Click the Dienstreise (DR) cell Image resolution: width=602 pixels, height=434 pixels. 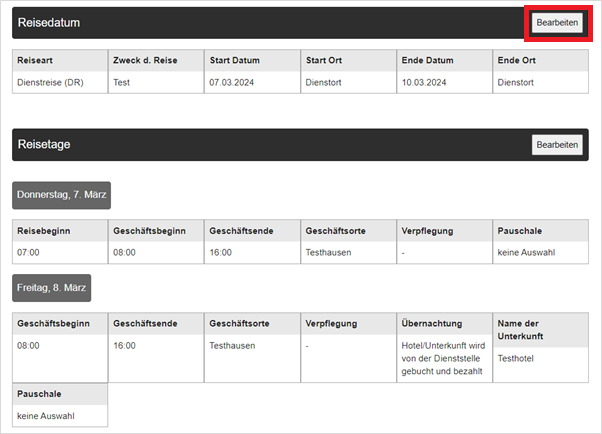[52, 83]
